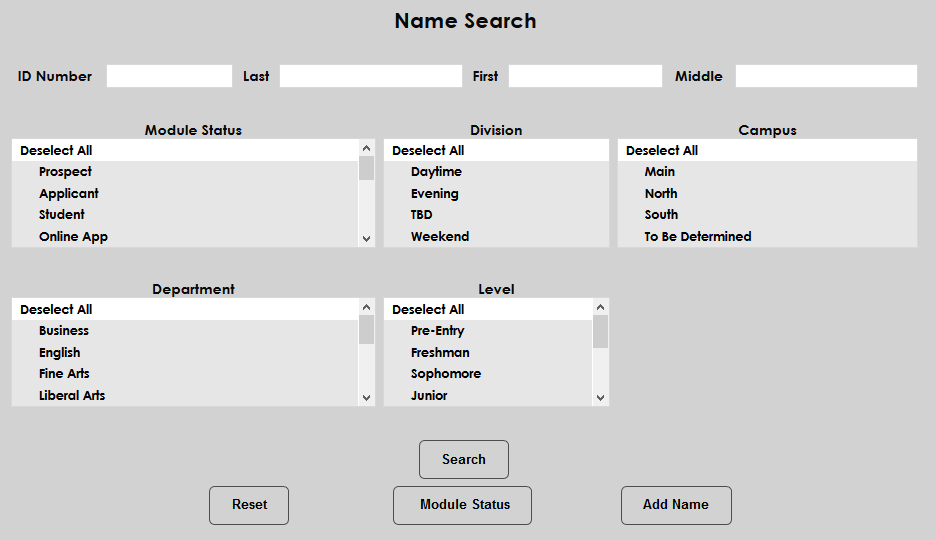Image resolution: width=936 pixels, height=540 pixels.
Task: Click into the Last name field
Action: 370,76
